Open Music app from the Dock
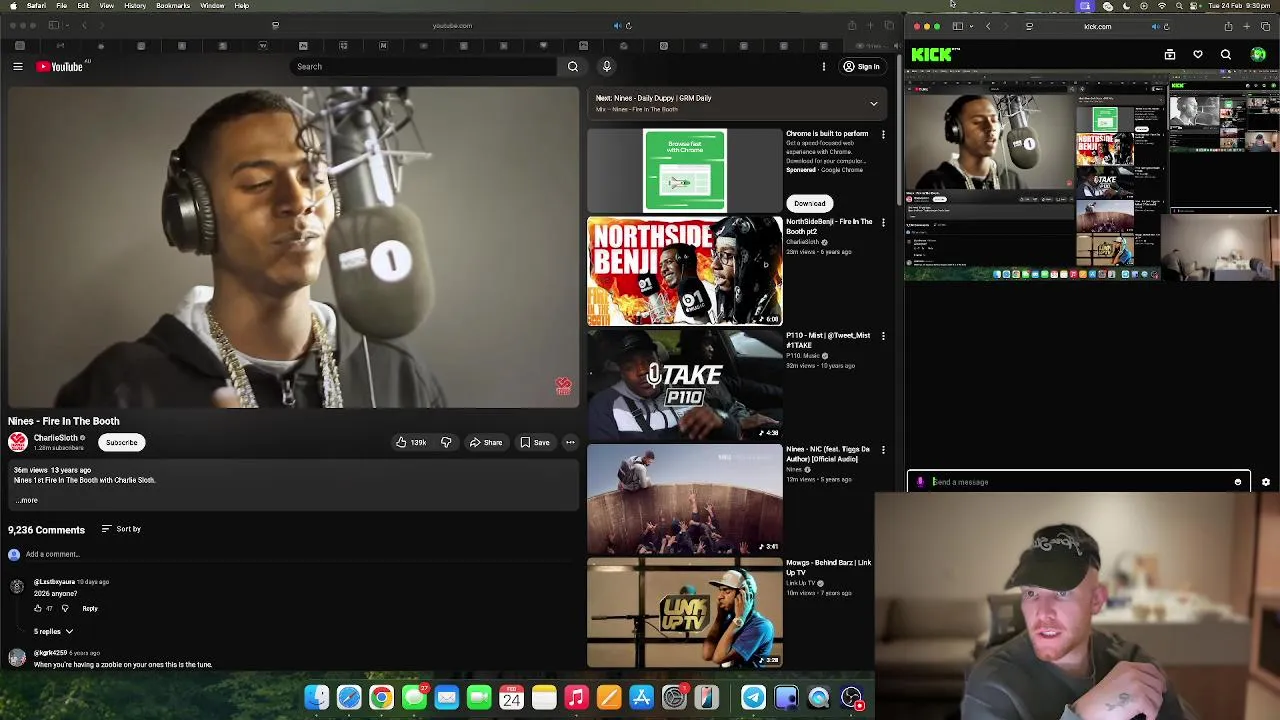 pyautogui.click(x=576, y=697)
